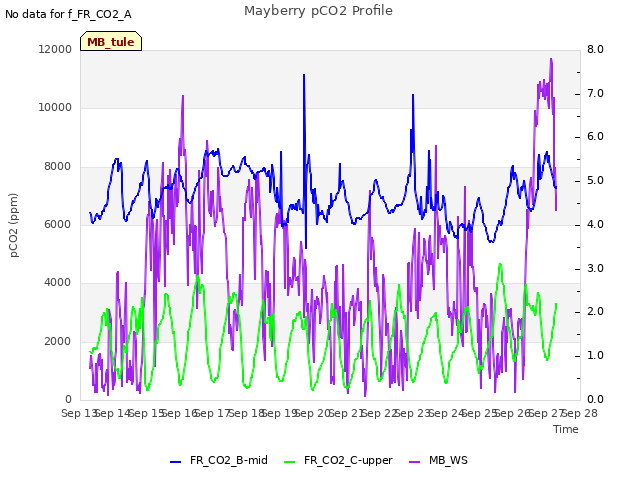The height and width of the screenshot is (480, 640).
Task: Click the 7.0 right axis tick label
Action: tap(595, 93)
